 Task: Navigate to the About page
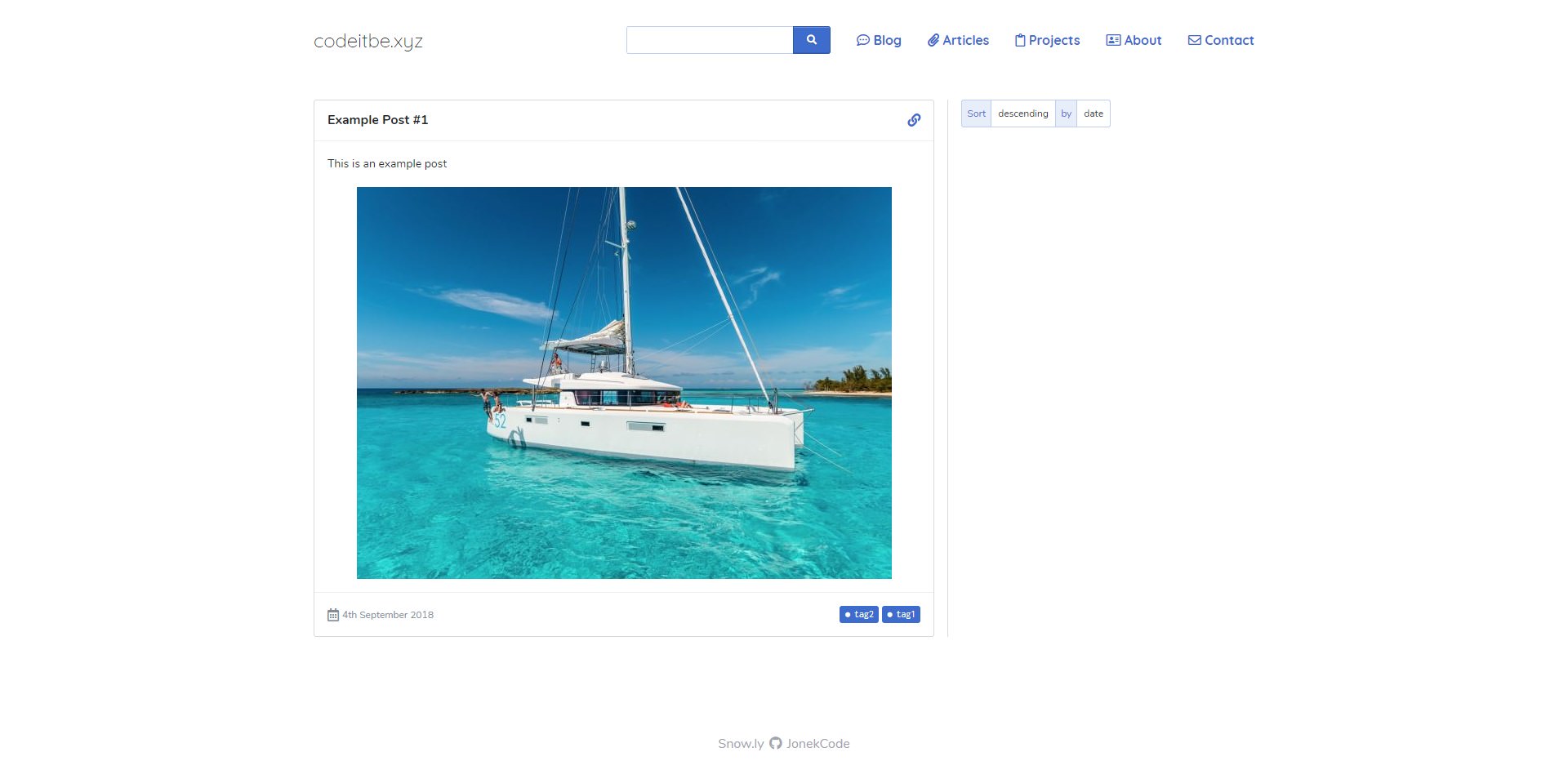pyautogui.click(x=1134, y=40)
